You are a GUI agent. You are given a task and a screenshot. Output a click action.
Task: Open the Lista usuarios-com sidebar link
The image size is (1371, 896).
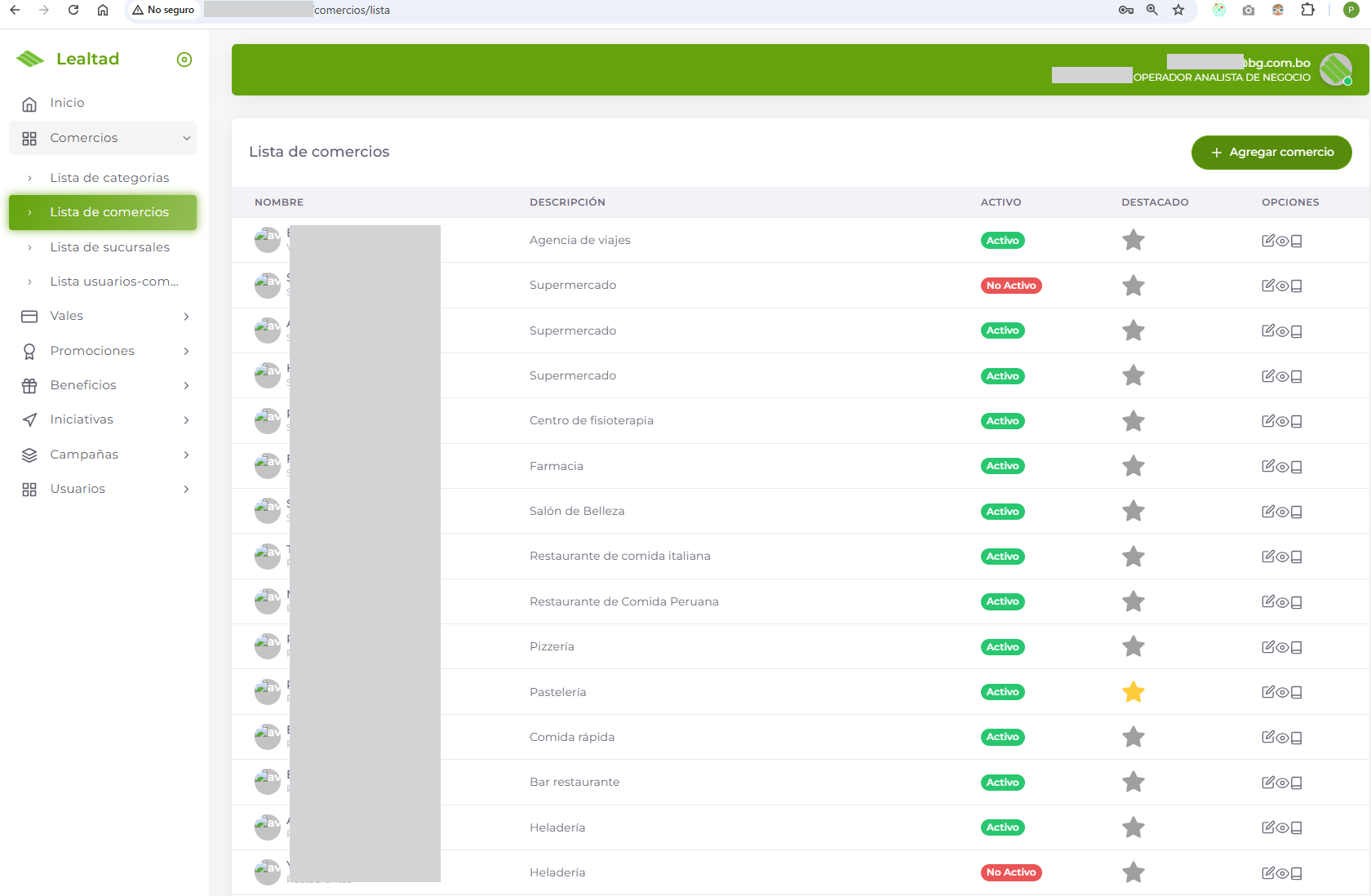click(x=115, y=281)
